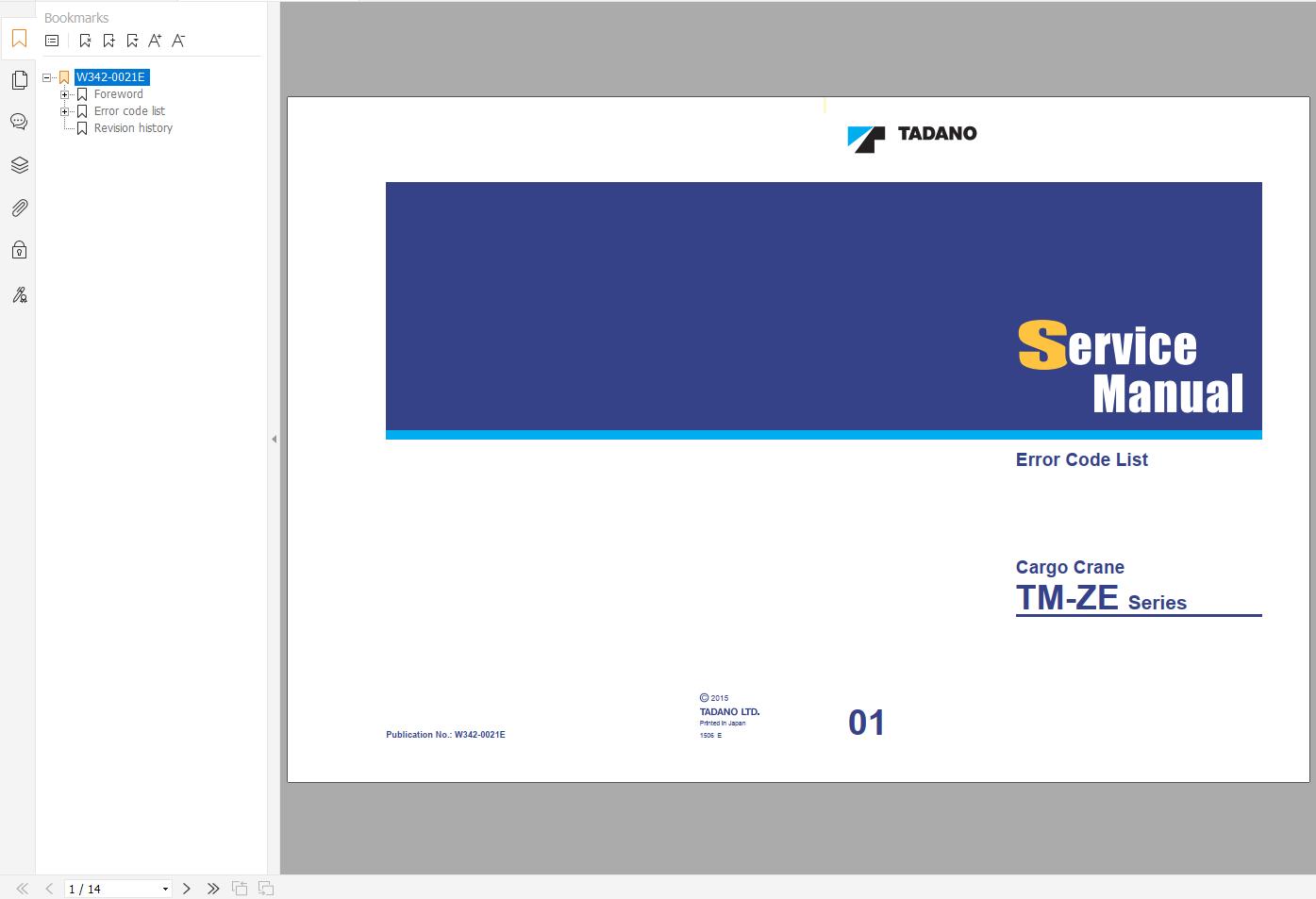The height and width of the screenshot is (899, 1316).
Task: Open the digital Signatures panel
Action: click(19, 295)
